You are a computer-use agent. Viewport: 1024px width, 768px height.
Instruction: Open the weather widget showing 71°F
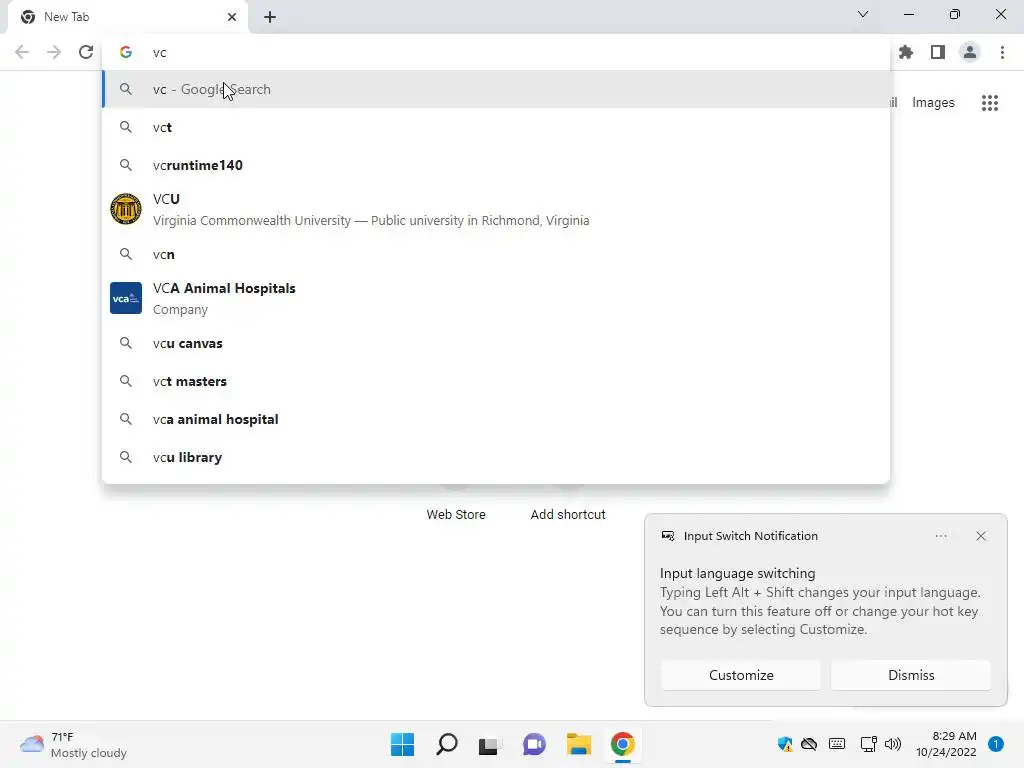(x=73, y=744)
